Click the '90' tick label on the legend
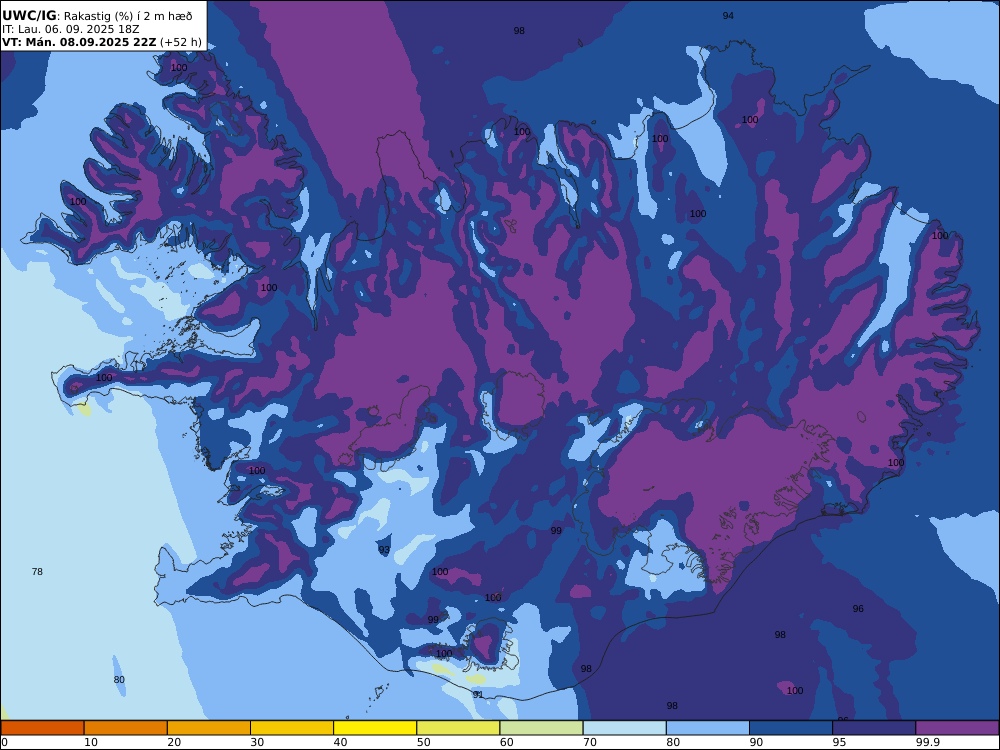Viewport: 1000px width, 750px height. pos(756,742)
